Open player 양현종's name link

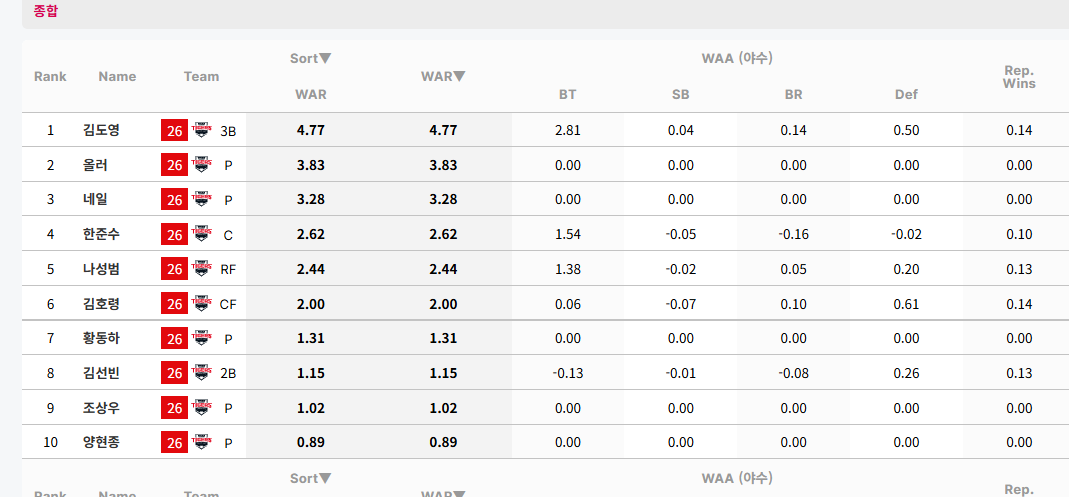pos(101,443)
